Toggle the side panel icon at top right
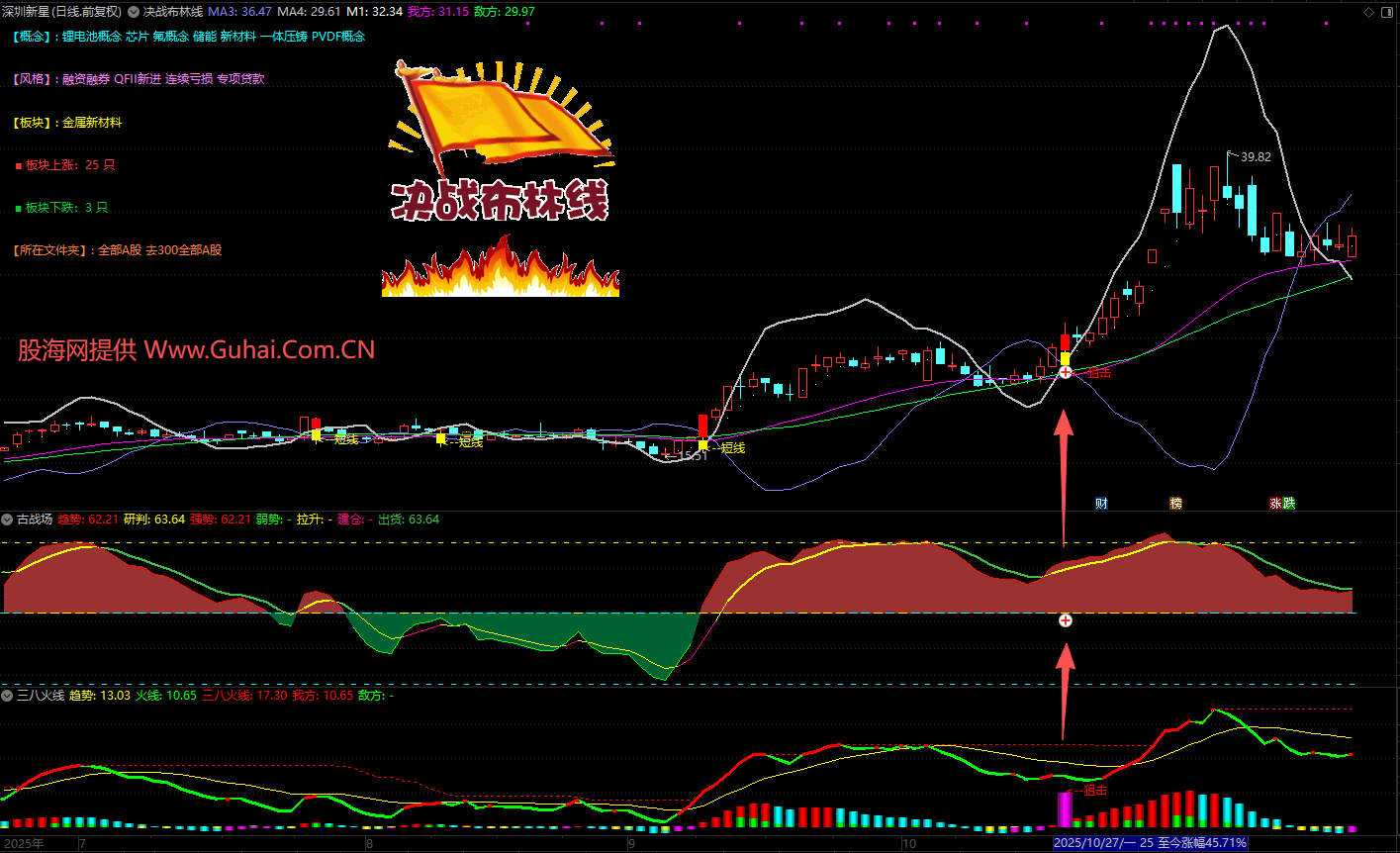This screenshot has width=1400, height=853. [x=1385, y=12]
